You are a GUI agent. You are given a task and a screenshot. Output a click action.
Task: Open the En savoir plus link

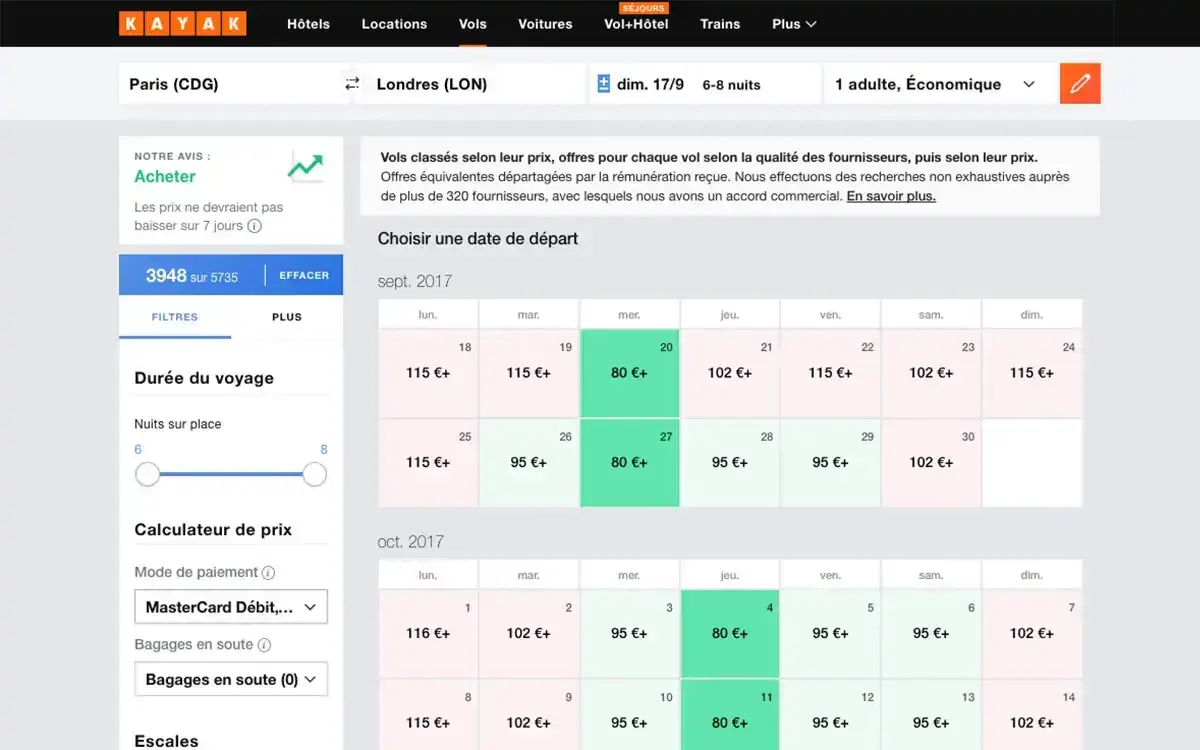point(891,196)
